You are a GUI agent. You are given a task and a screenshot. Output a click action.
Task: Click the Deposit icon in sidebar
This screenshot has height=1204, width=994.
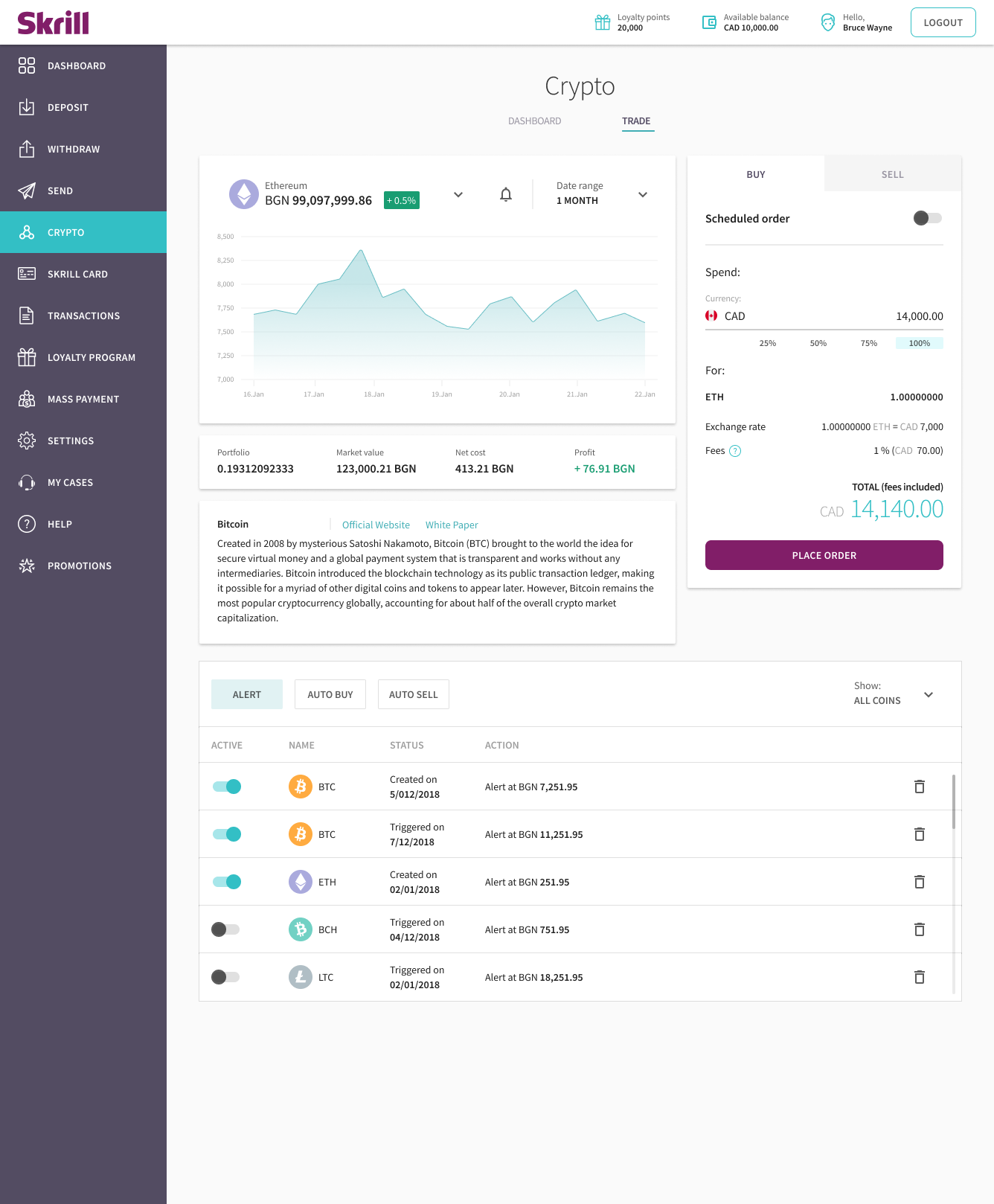coord(27,107)
